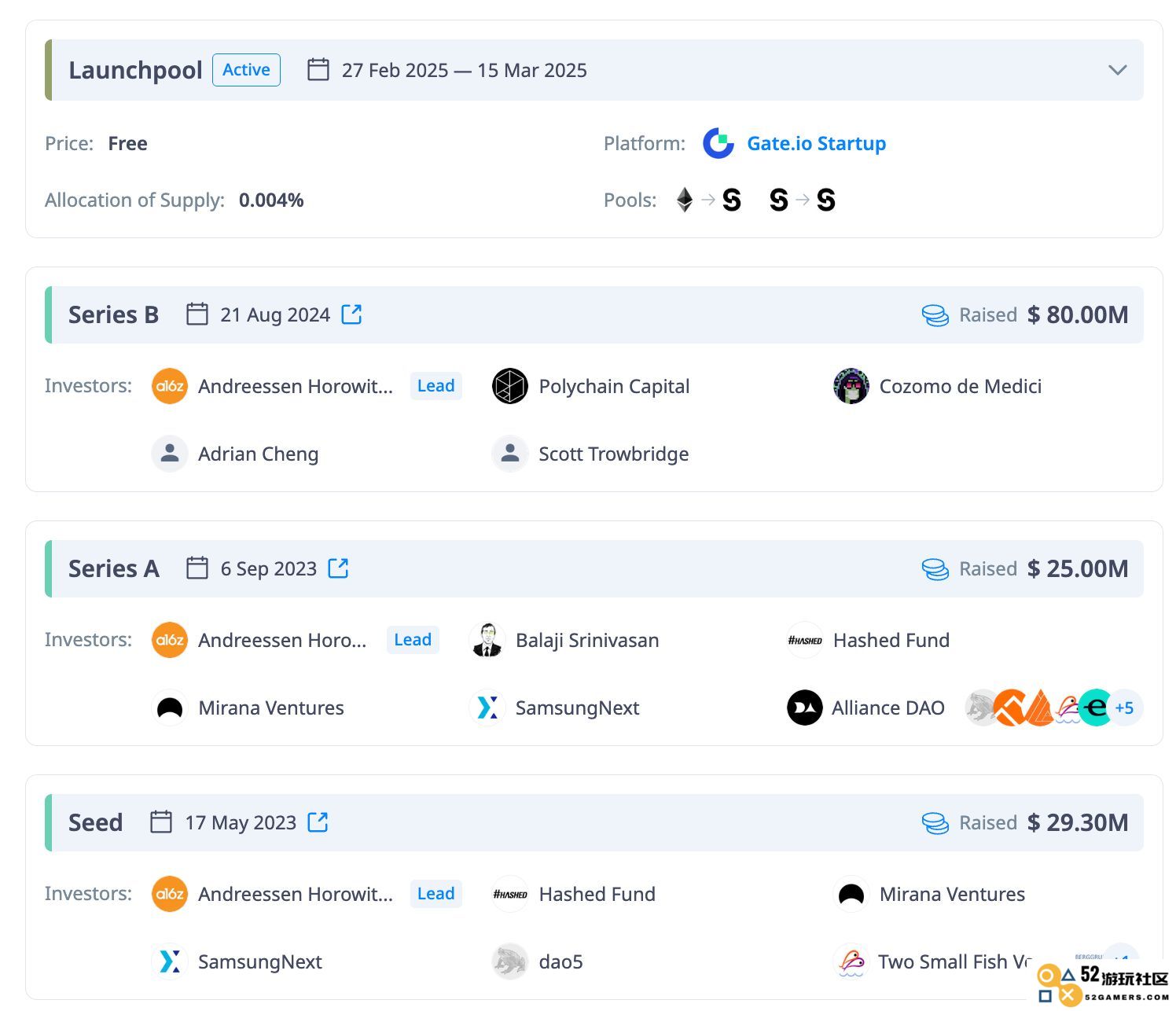Click the Mirana Ventures logo in Series A
This screenshot has width=1176, height=1011.
pyautogui.click(x=170, y=708)
